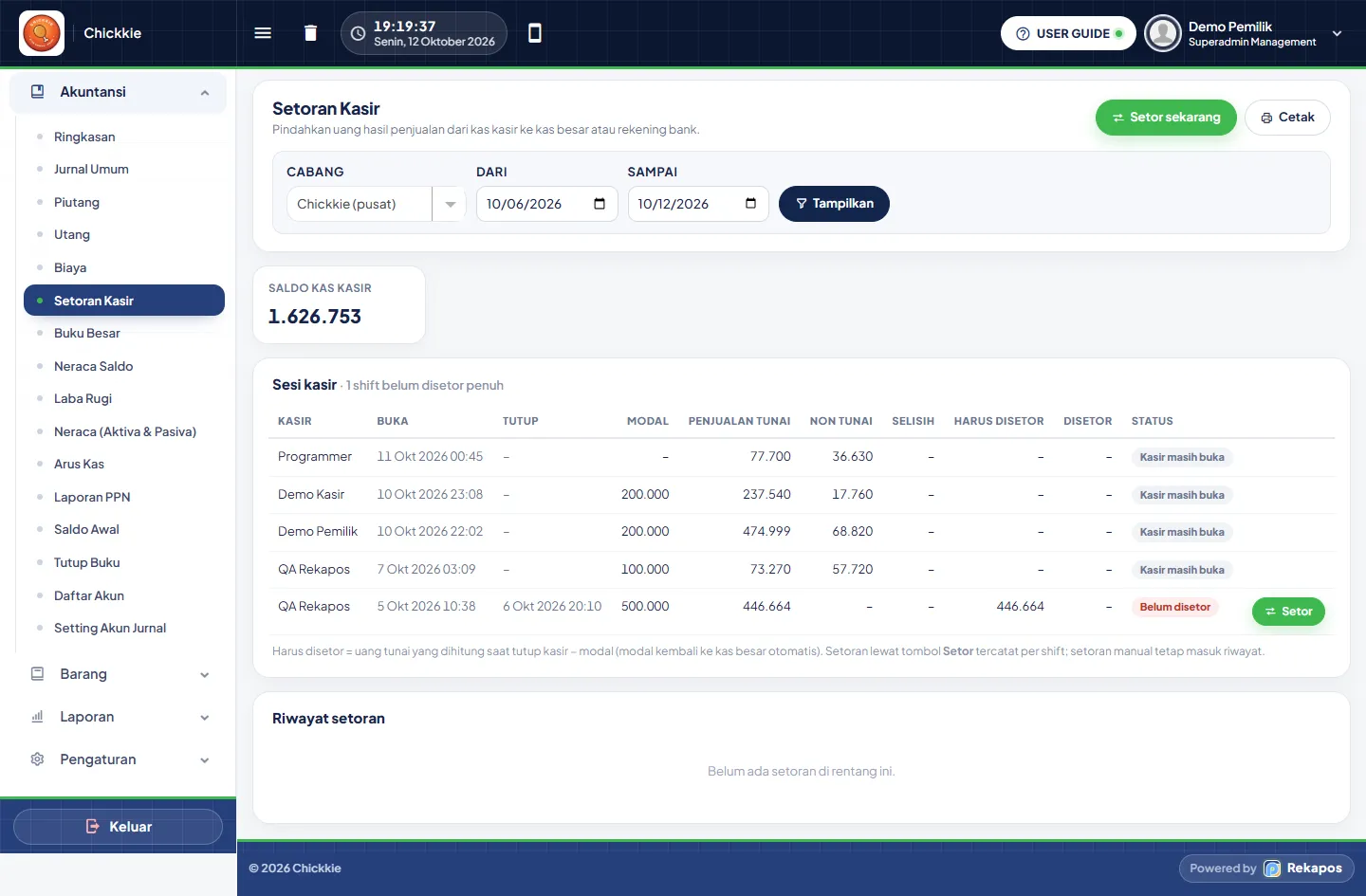This screenshot has width=1366, height=896.
Task: Click Setor for the QA Rekapos shift
Action: point(1288,612)
